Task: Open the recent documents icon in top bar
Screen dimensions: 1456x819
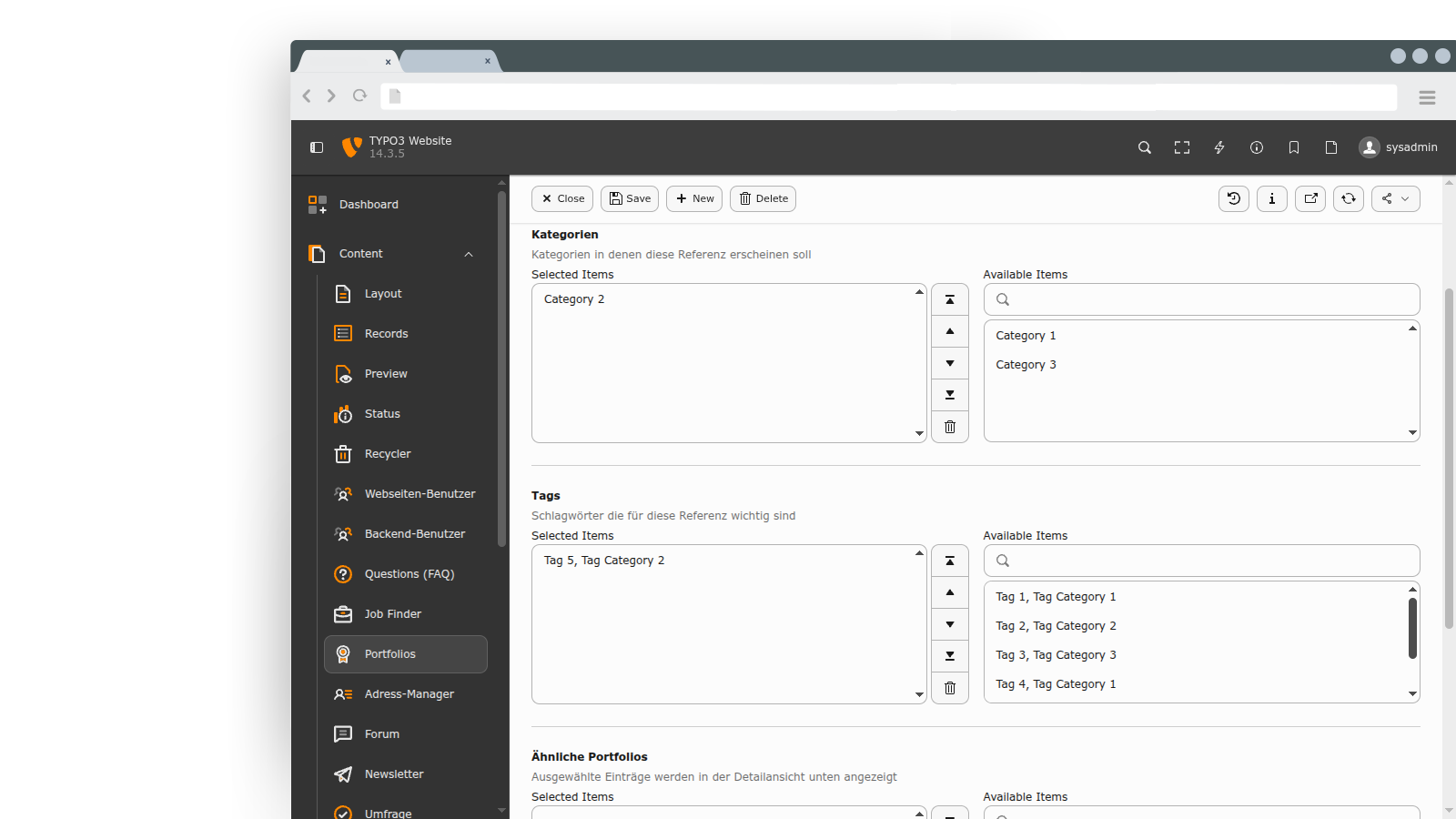Action: tap(1331, 147)
